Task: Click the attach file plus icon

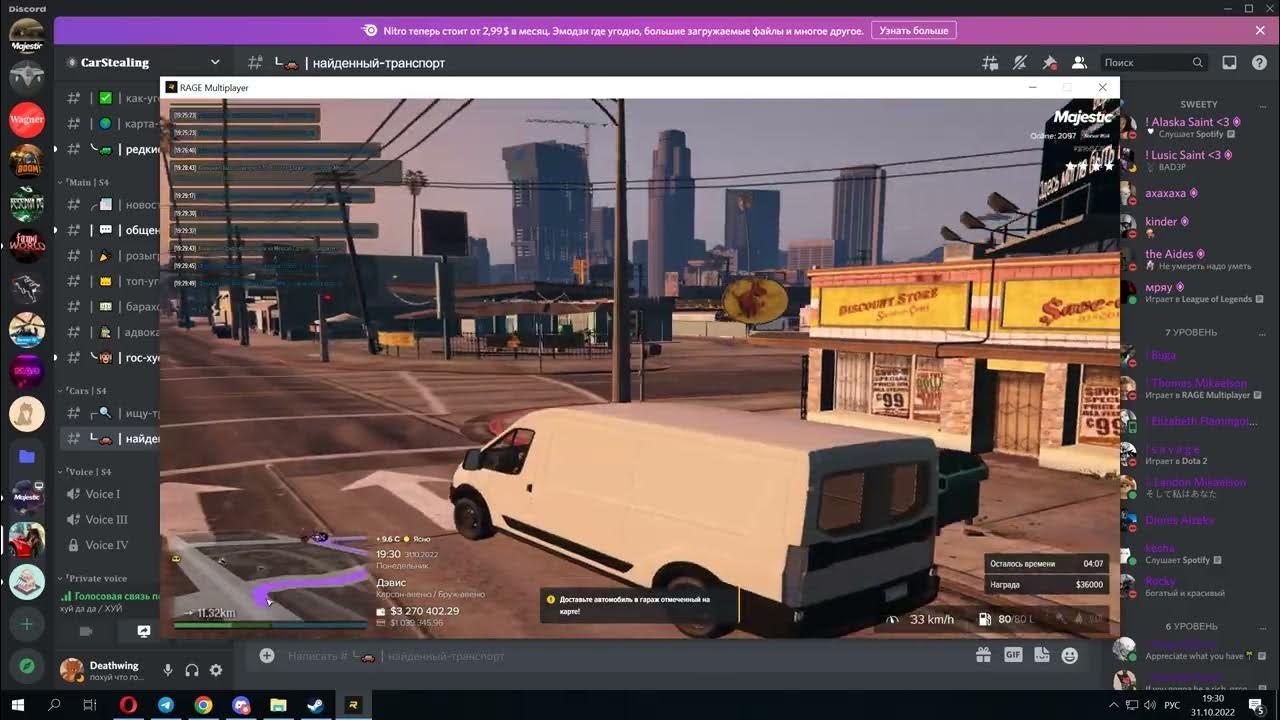Action: pos(267,656)
